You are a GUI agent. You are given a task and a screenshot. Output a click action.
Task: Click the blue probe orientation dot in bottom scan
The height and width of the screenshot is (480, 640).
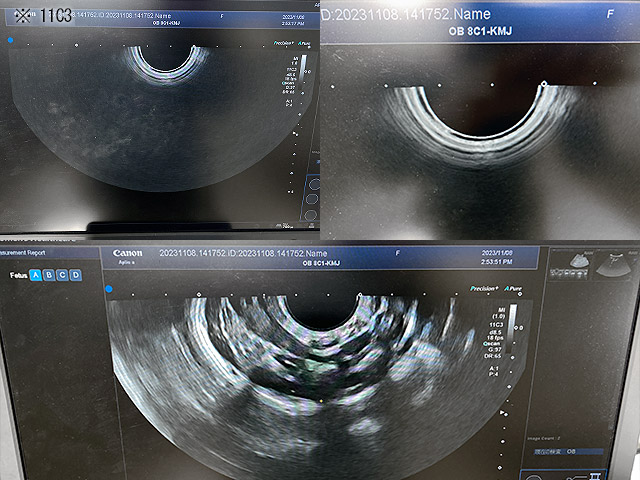[109, 289]
